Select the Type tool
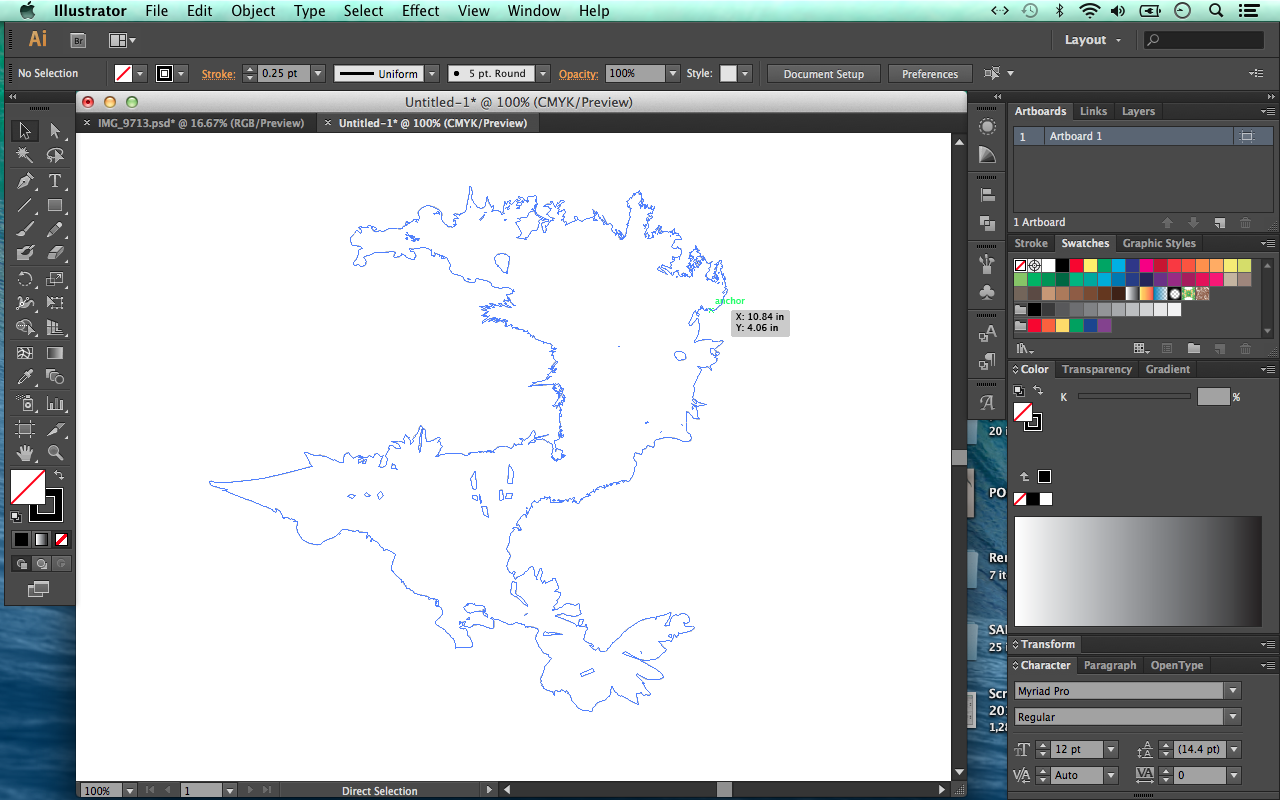 click(55, 181)
